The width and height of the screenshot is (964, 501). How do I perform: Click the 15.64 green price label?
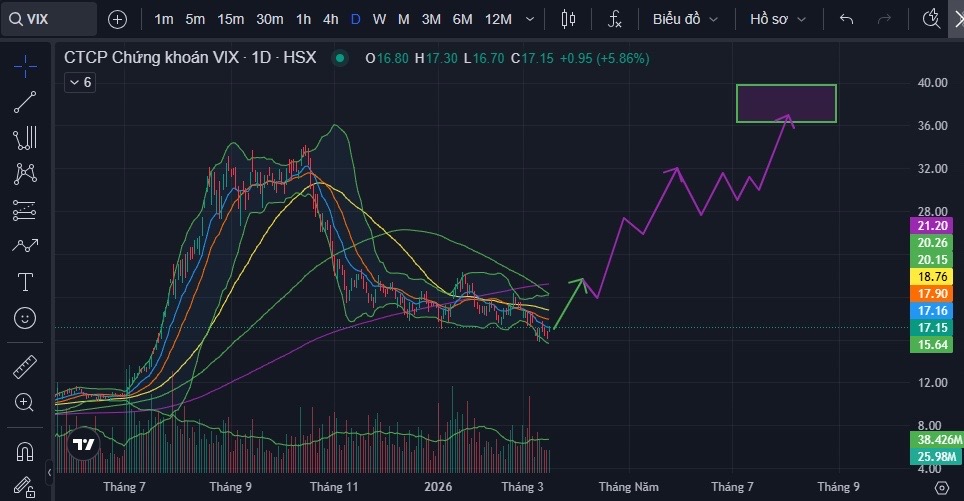931,344
